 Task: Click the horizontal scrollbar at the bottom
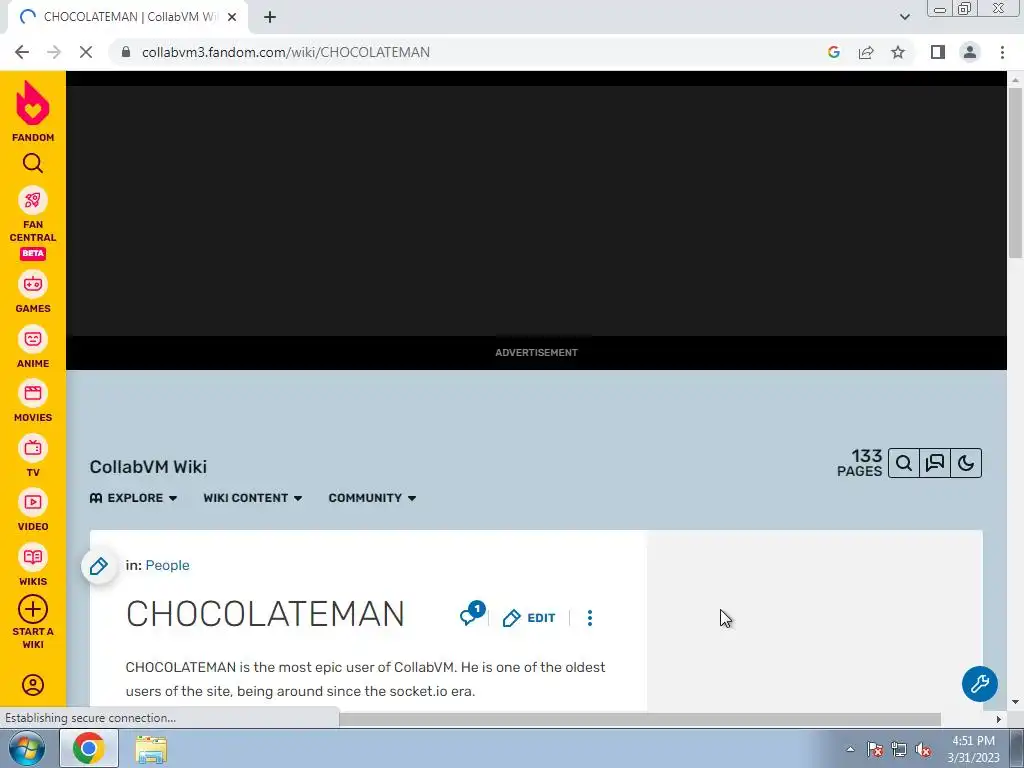[640, 719]
